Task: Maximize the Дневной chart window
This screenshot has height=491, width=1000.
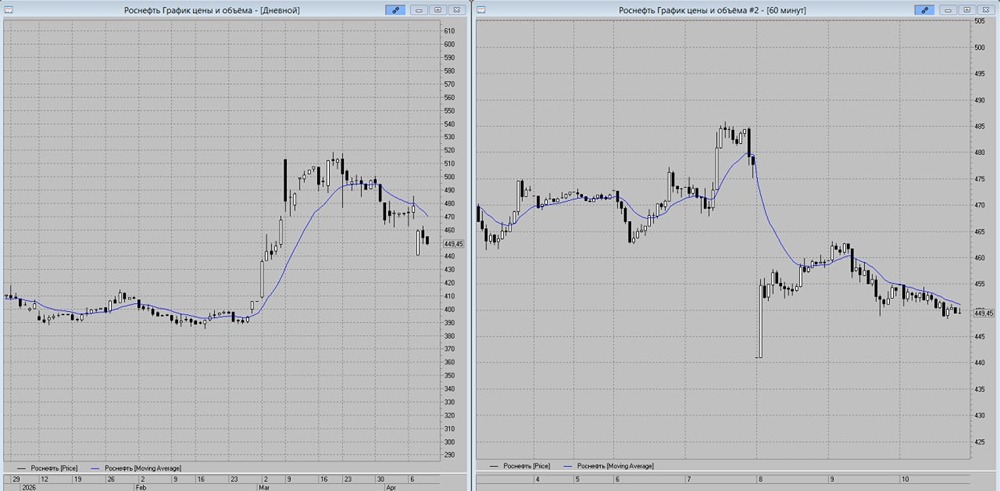Action: pos(438,10)
